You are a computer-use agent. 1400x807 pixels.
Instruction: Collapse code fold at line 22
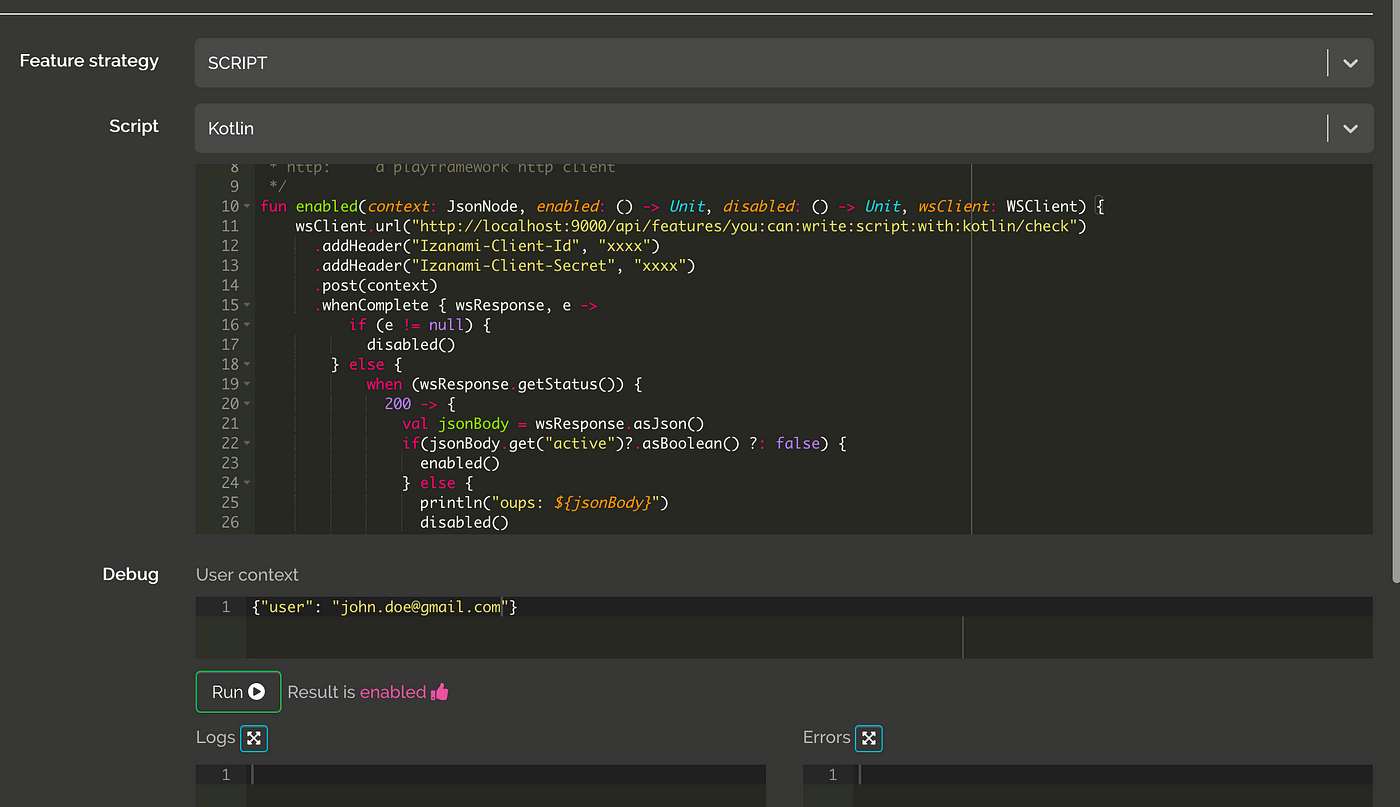click(x=247, y=443)
